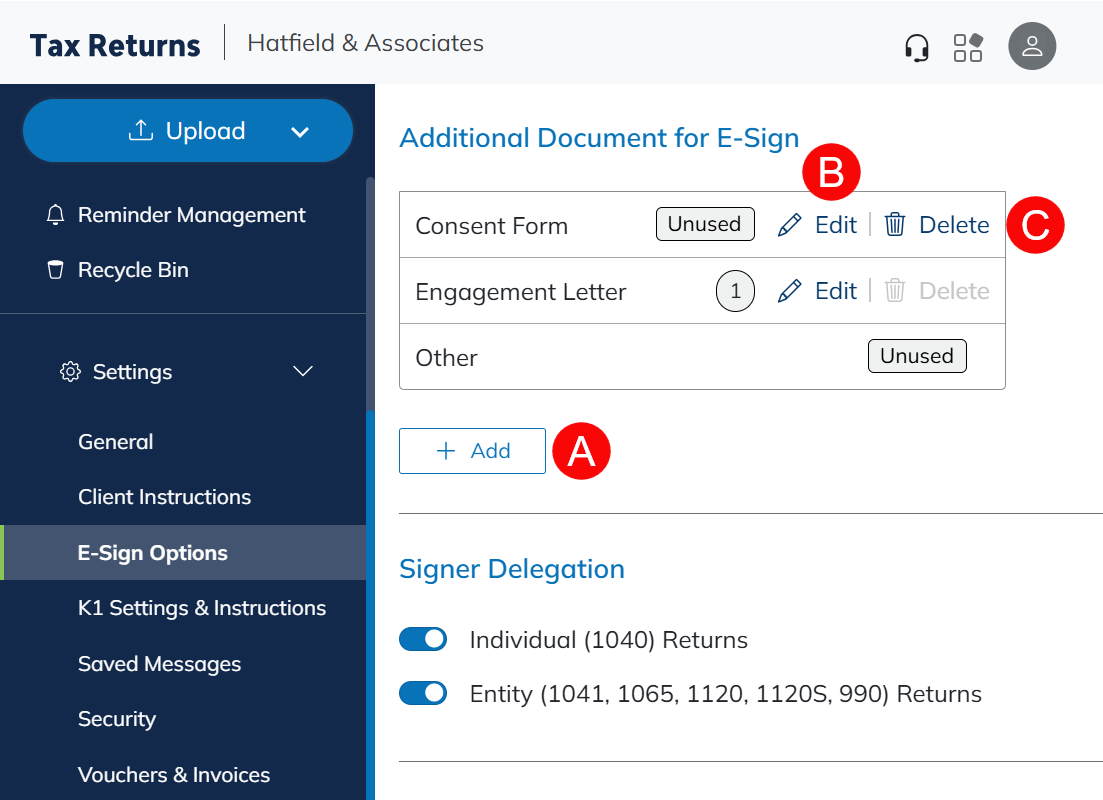Select the Security menu item
Screen dimensions: 1103x800
(117, 719)
